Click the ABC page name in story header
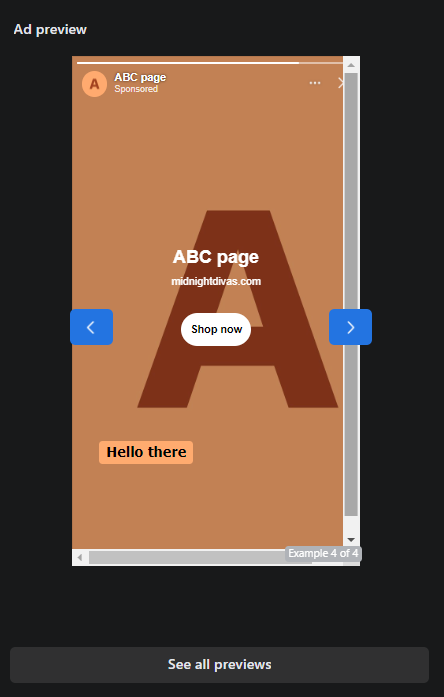 (x=140, y=77)
